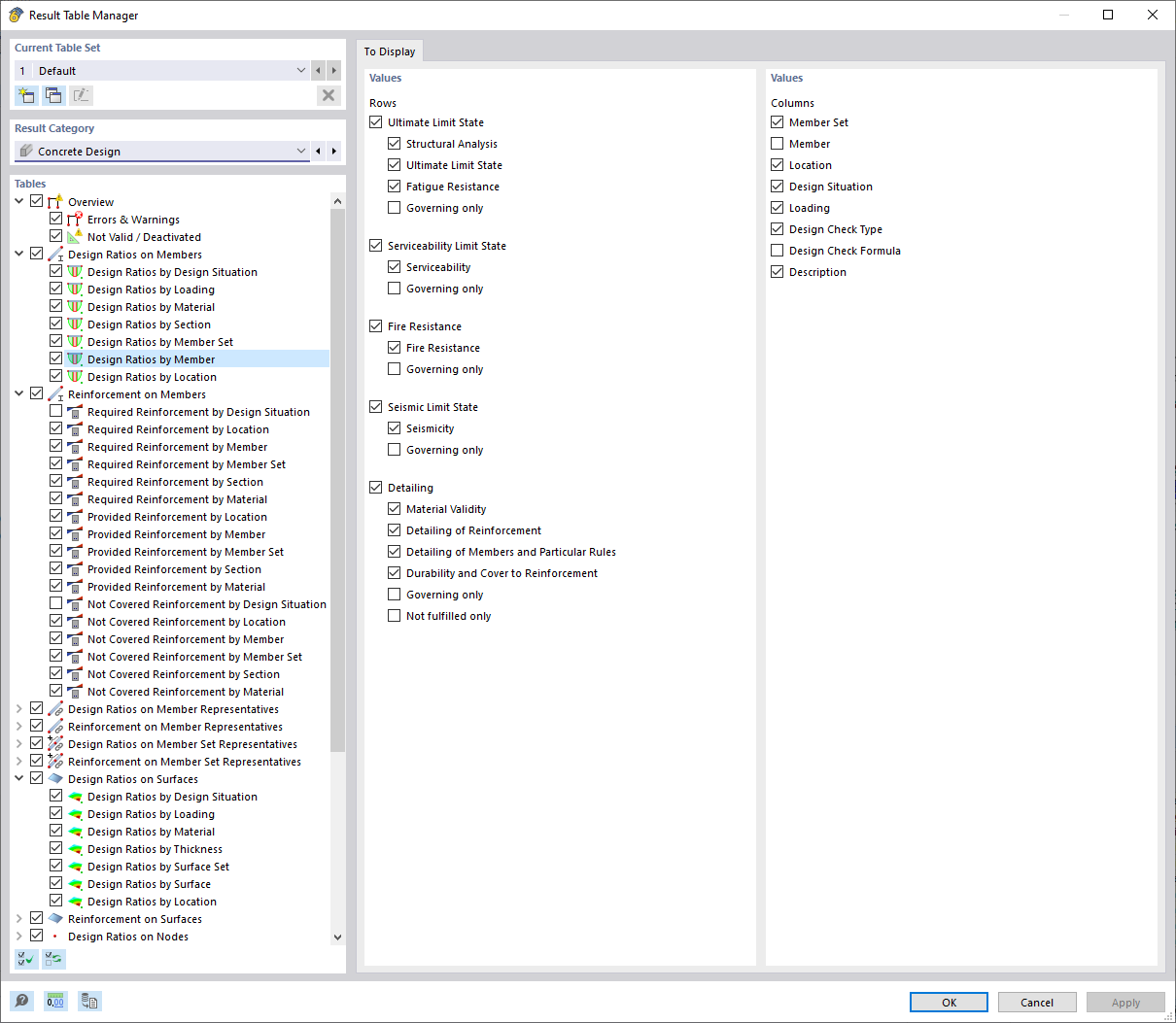Click Design Ratios on Member Representatives icon
Image resolution: width=1176 pixels, height=1023 pixels.
55,709
